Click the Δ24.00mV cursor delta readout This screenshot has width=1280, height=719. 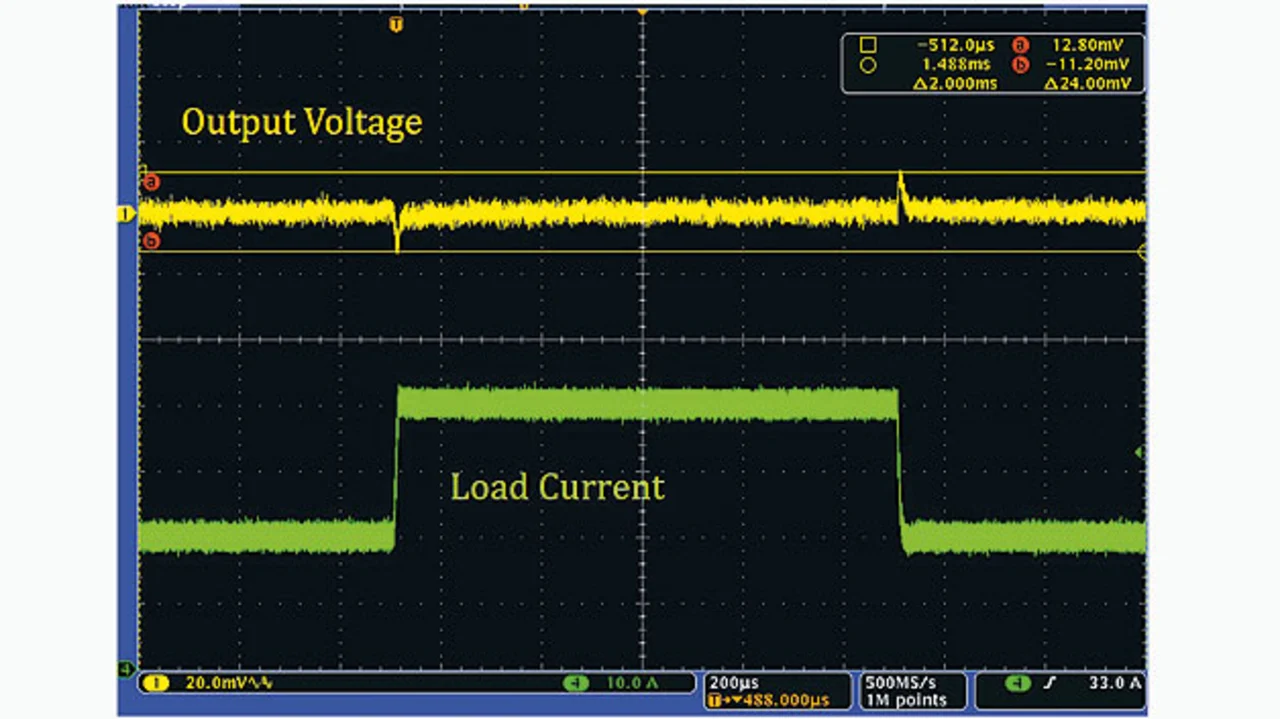(1088, 84)
